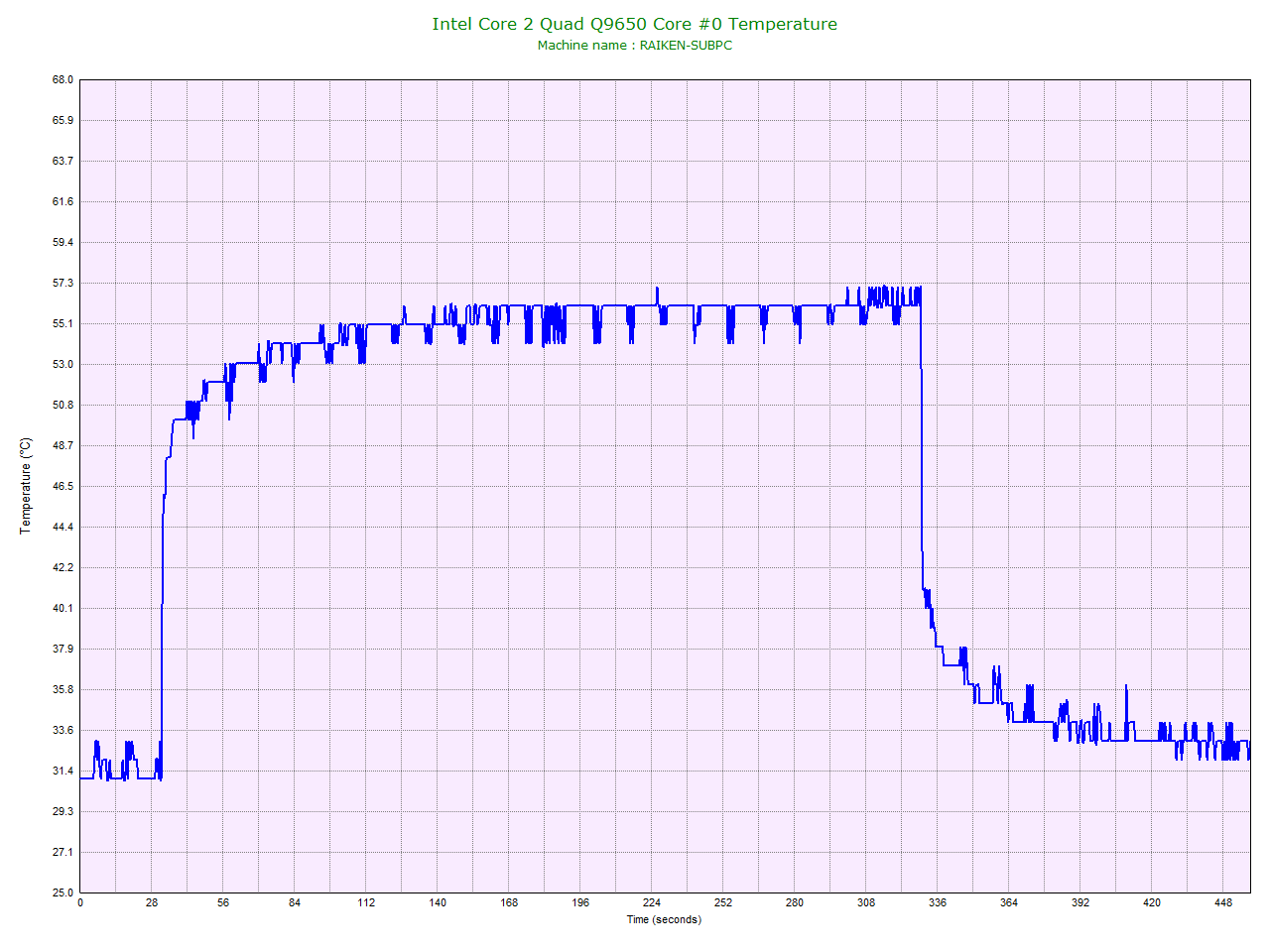Click the 59.4 y-axis value
This screenshot has height=952, width=1270.
point(63,242)
